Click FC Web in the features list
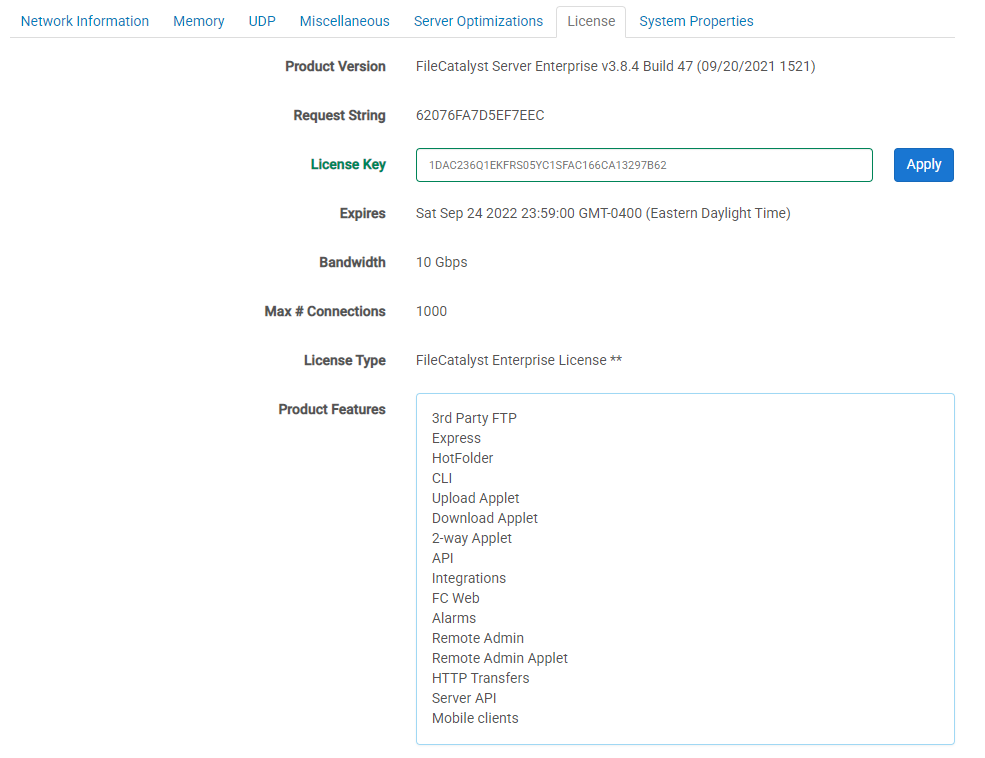This screenshot has height=758, width=985. click(455, 598)
